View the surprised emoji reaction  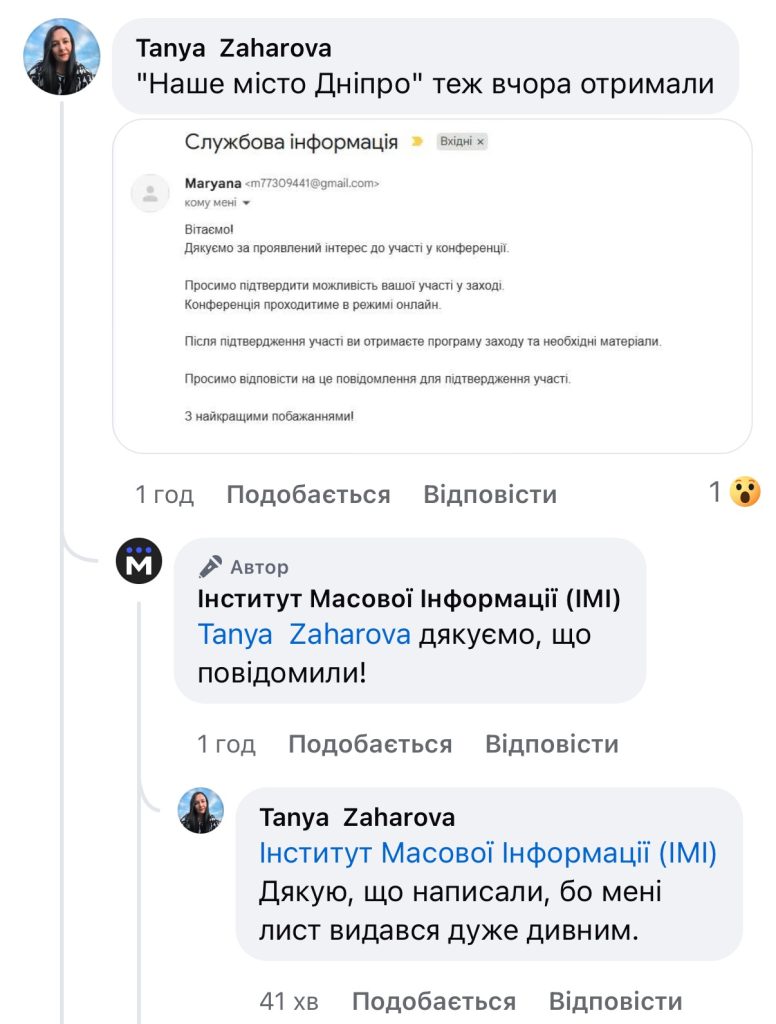pyautogui.click(x=745, y=492)
